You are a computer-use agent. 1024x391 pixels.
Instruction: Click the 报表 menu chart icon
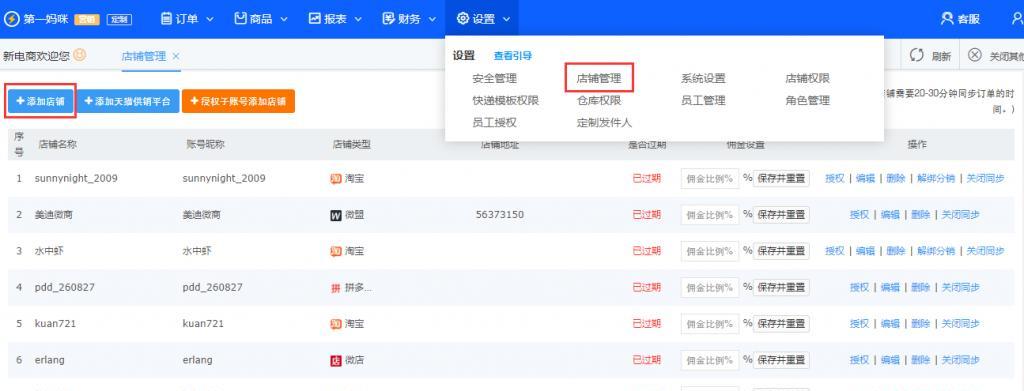315,19
